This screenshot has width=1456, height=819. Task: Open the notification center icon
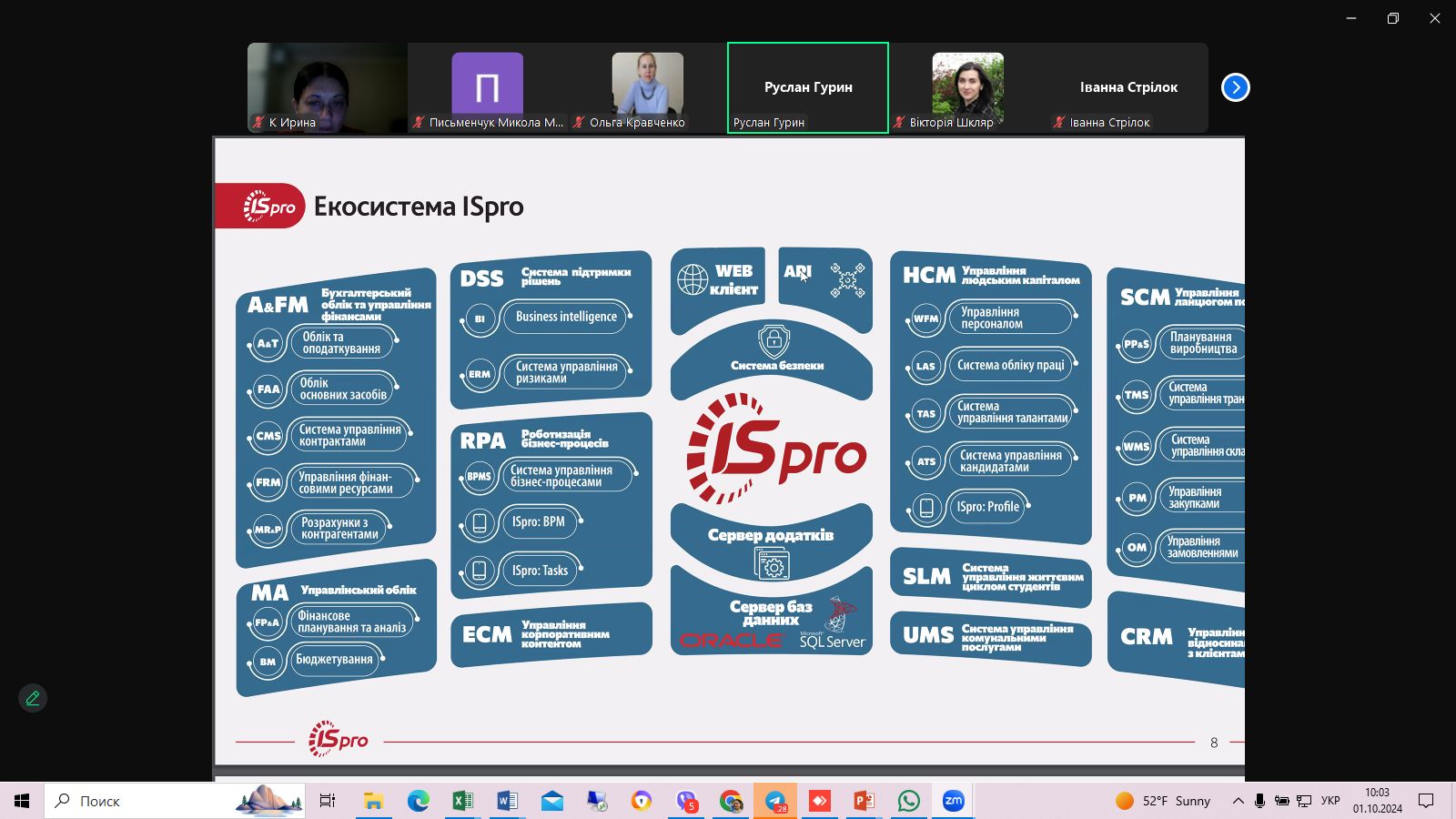click(x=1426, y=801)
